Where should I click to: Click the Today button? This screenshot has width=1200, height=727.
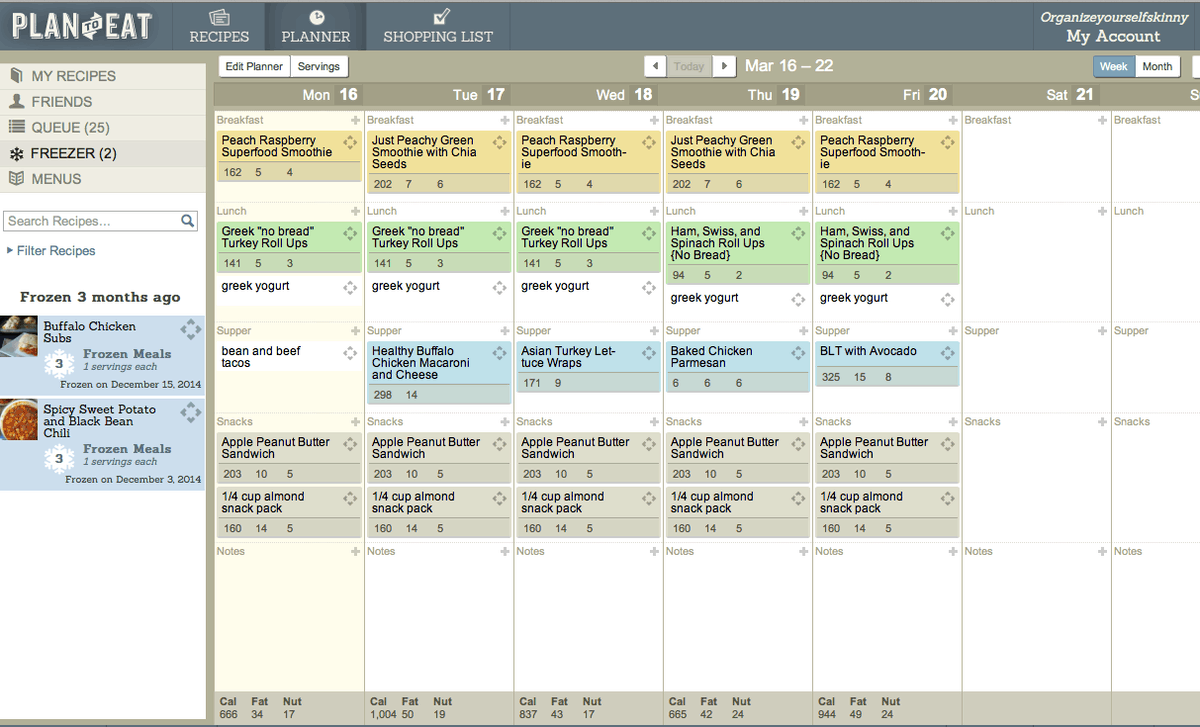[689, 66]
